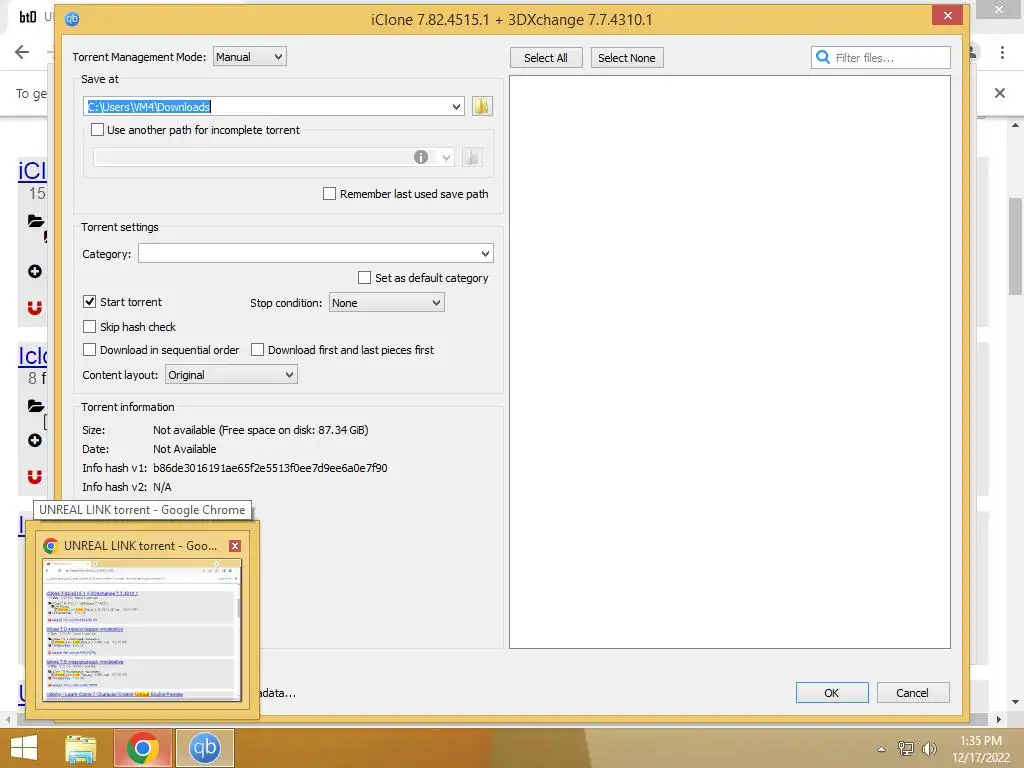
Task: Enable Download in sequential order
Action: click(x=89, y=350)
